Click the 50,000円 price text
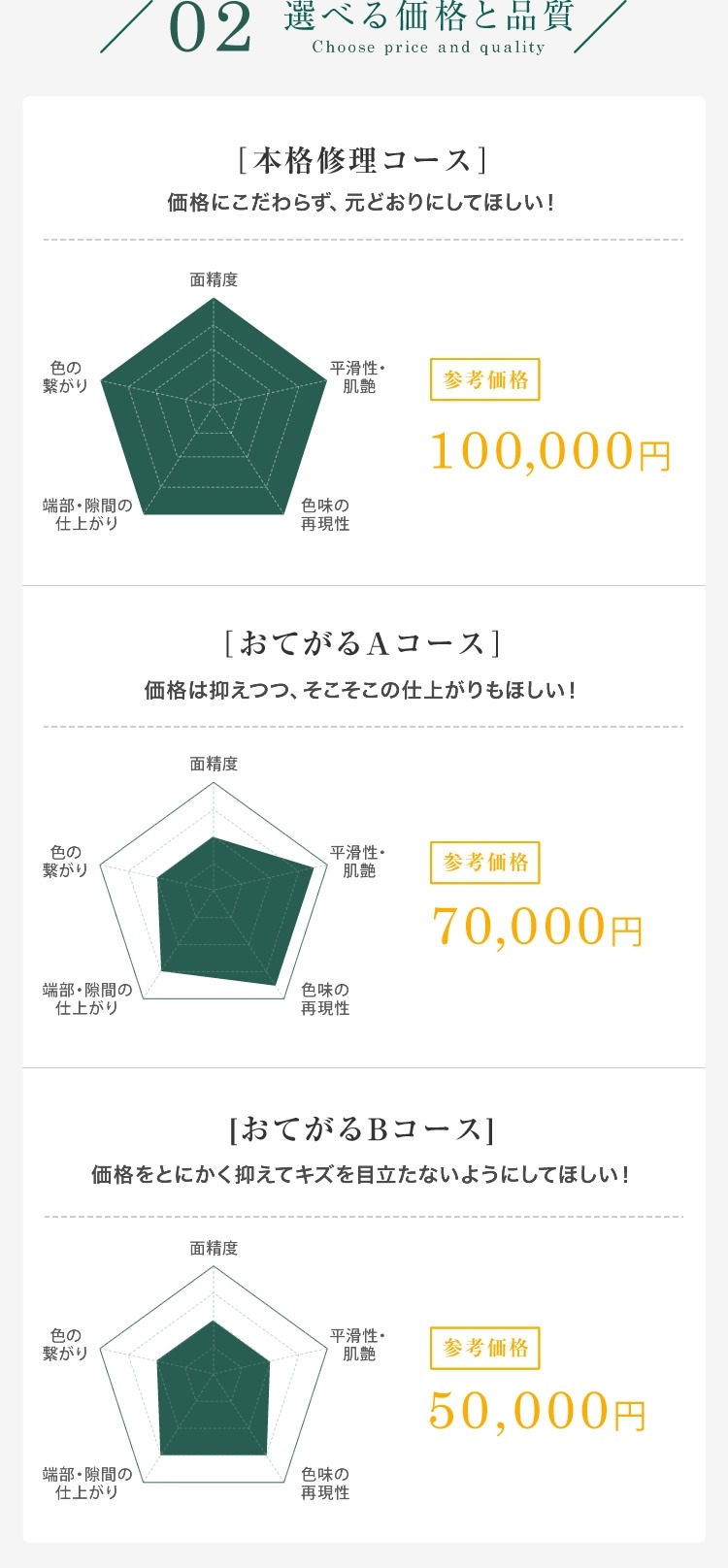This screenshot has height=1568, width=728. click(537, 1412)
